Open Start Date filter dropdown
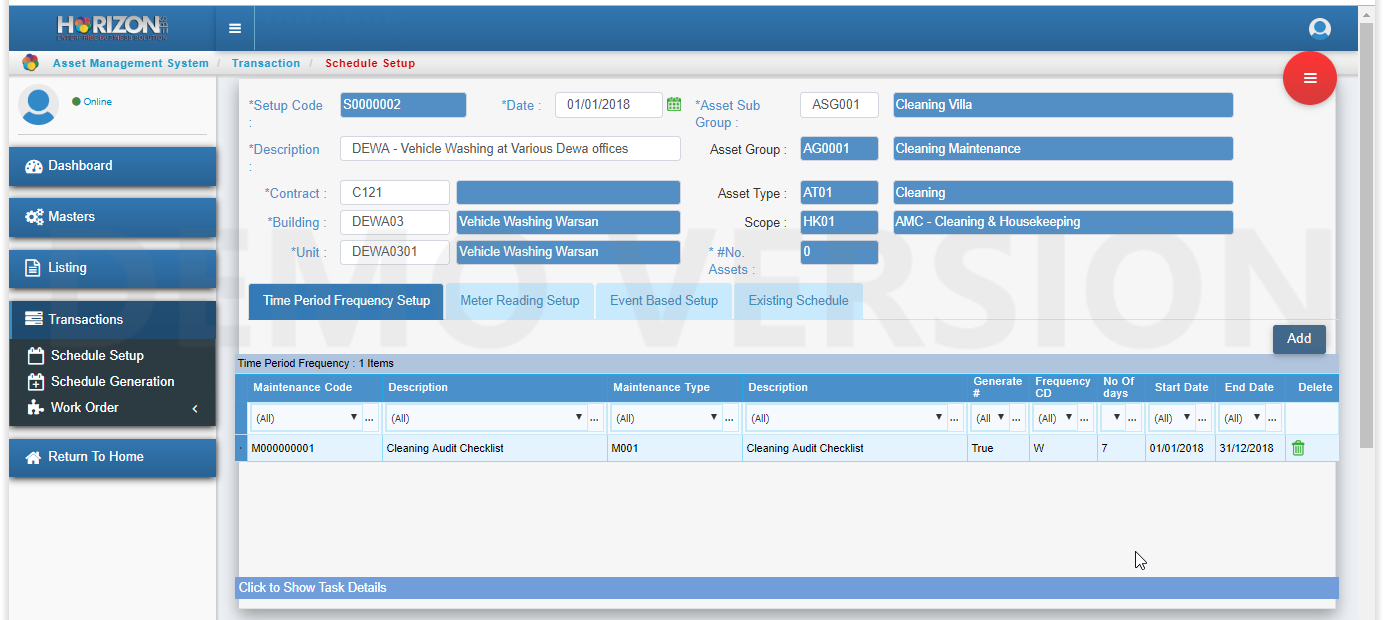1383x620 pixels. pos(1187,418)
